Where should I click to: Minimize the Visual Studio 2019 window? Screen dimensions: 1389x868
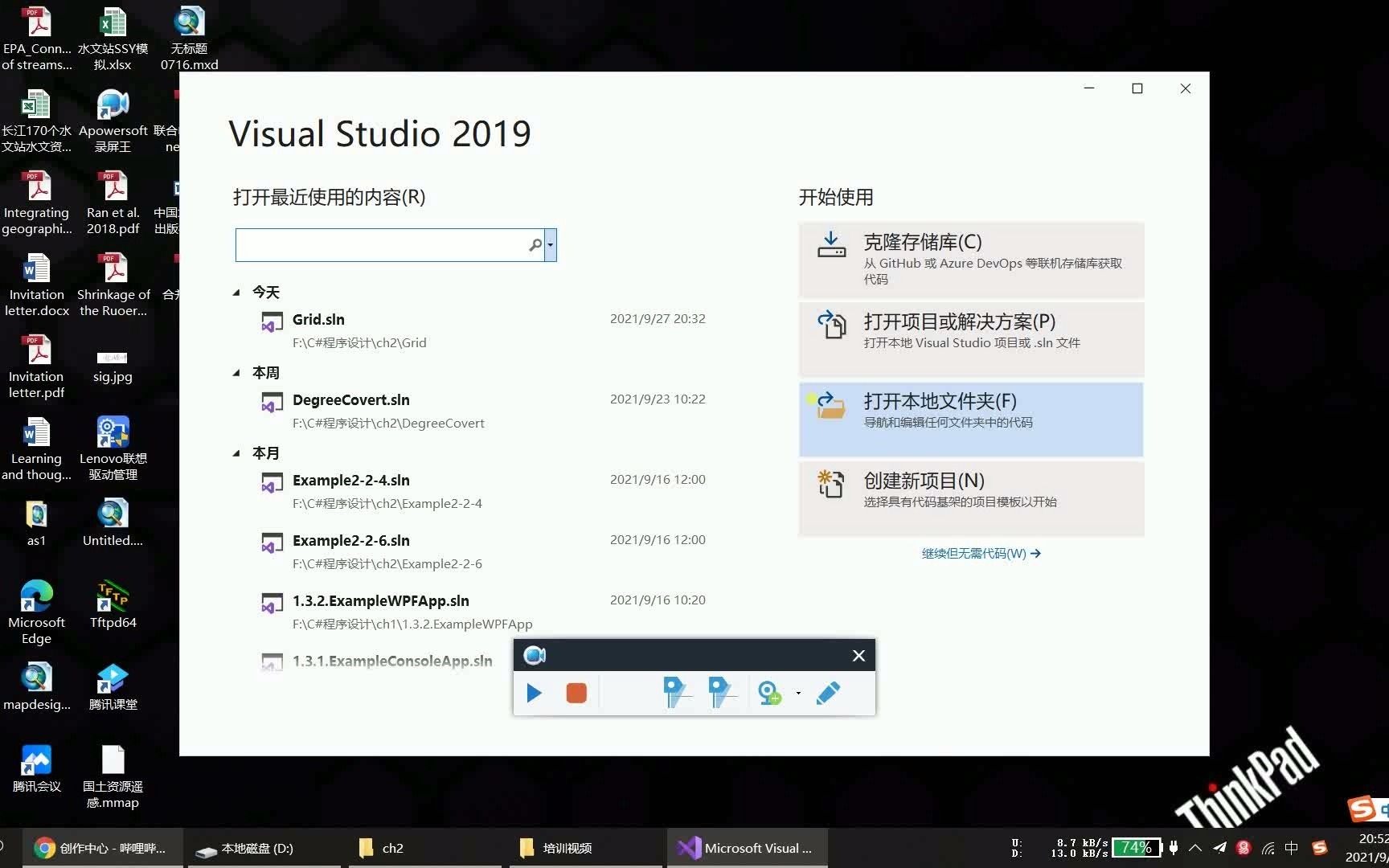(x=1089, y=88)
